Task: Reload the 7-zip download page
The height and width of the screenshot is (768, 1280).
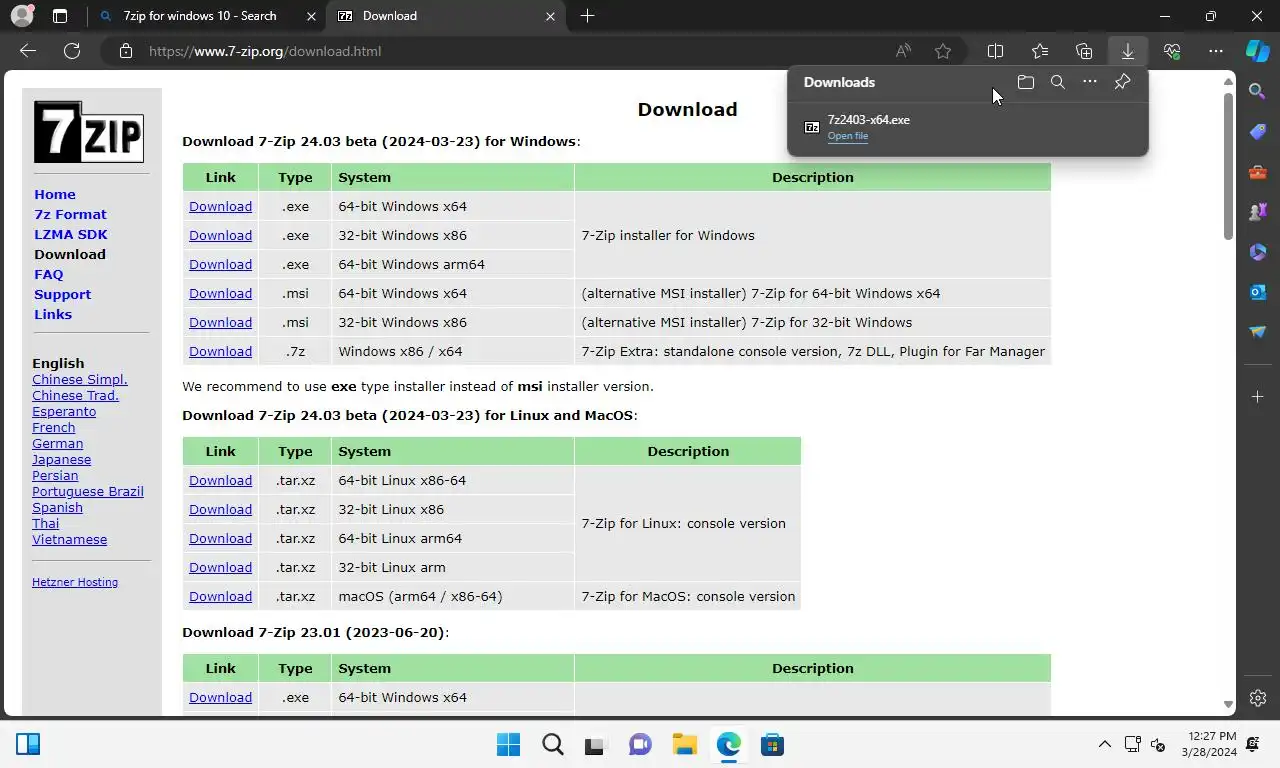Action: point(72,51)
